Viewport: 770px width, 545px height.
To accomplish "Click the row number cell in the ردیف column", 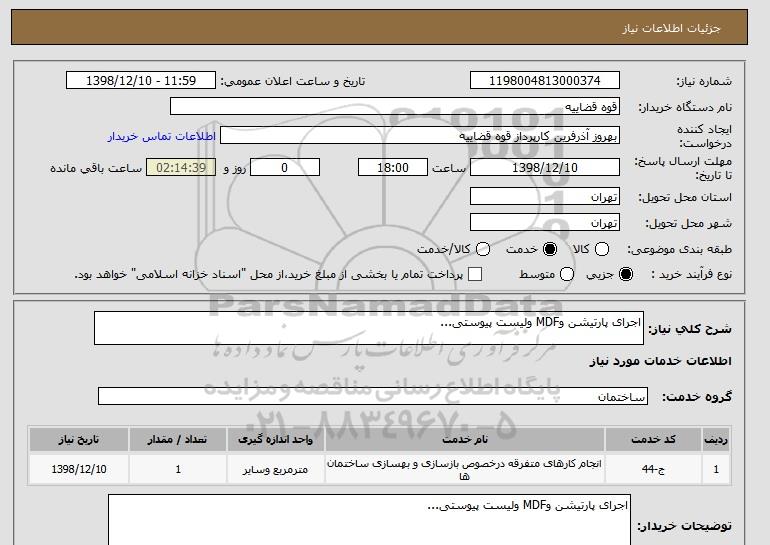I will [x=716, y=469].
